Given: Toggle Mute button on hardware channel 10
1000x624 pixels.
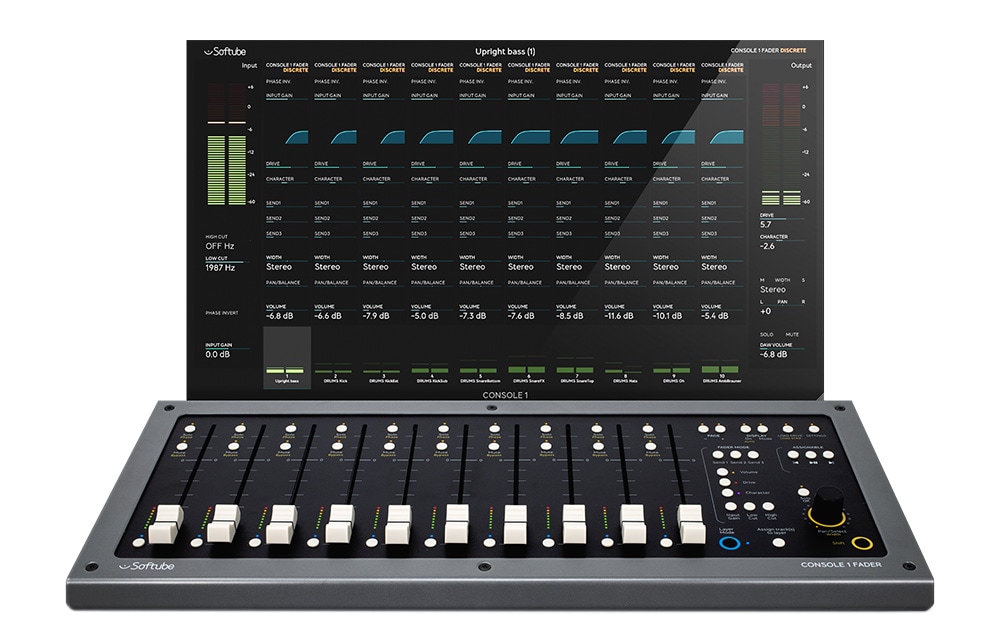Looking at the screenshot, I should (651, 447).
